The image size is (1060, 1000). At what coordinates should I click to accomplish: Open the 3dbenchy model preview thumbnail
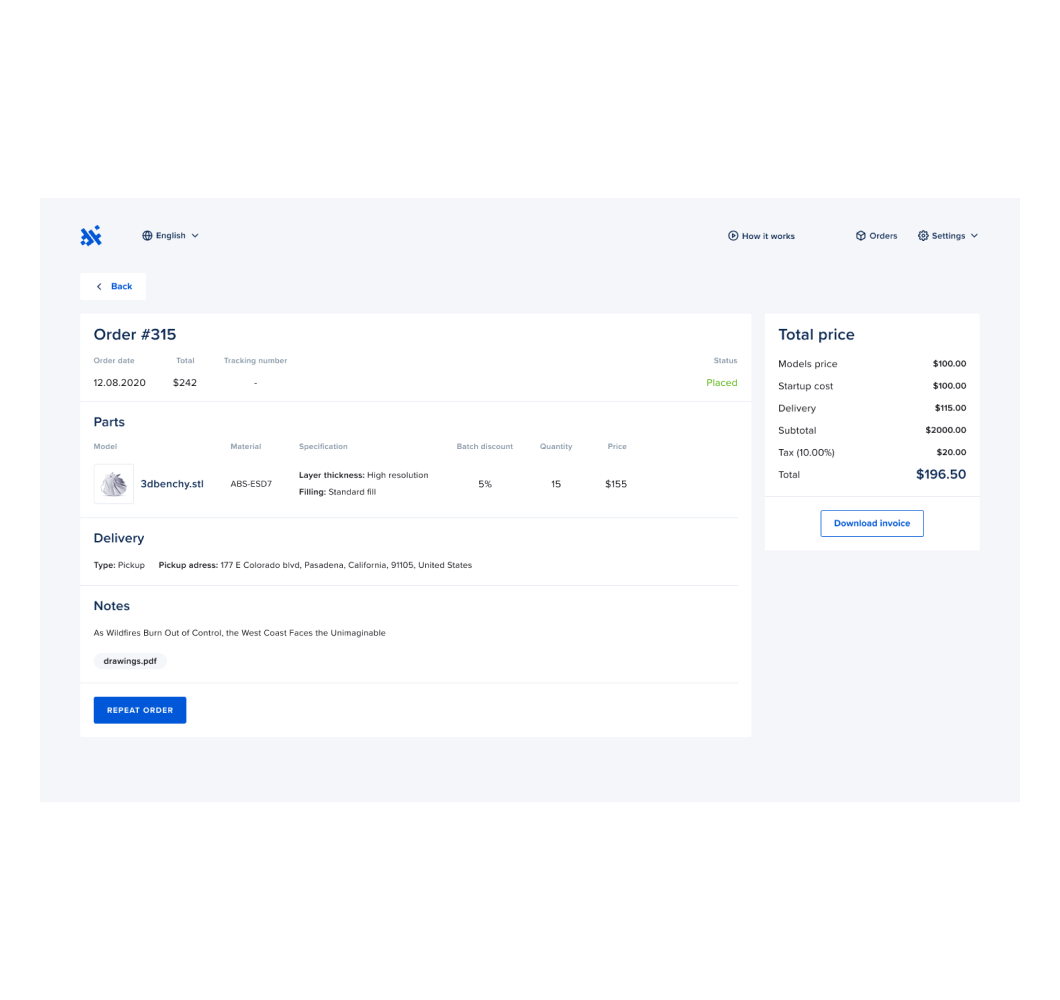tap(113, 483)
